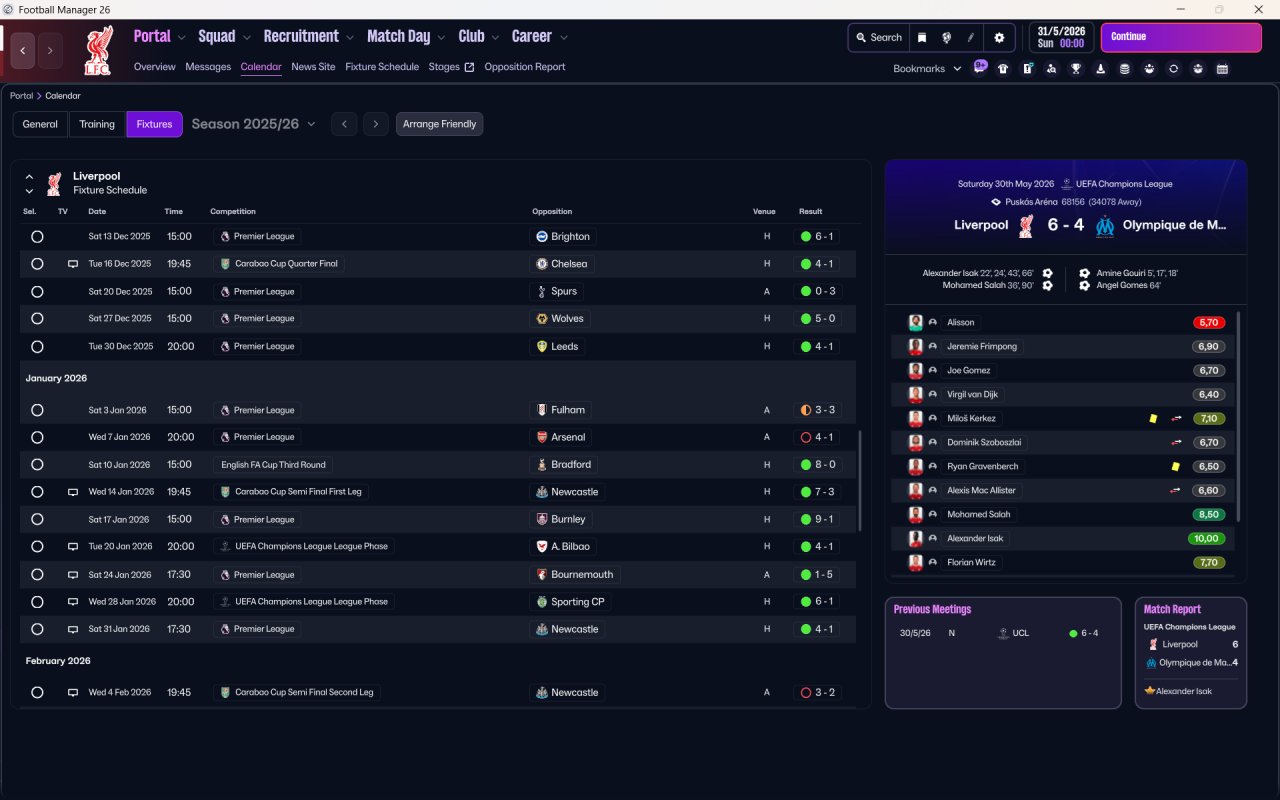Select the radio button for the Burnley fixture
This screenshot has width=1280, height=800.
click(37, 520)
